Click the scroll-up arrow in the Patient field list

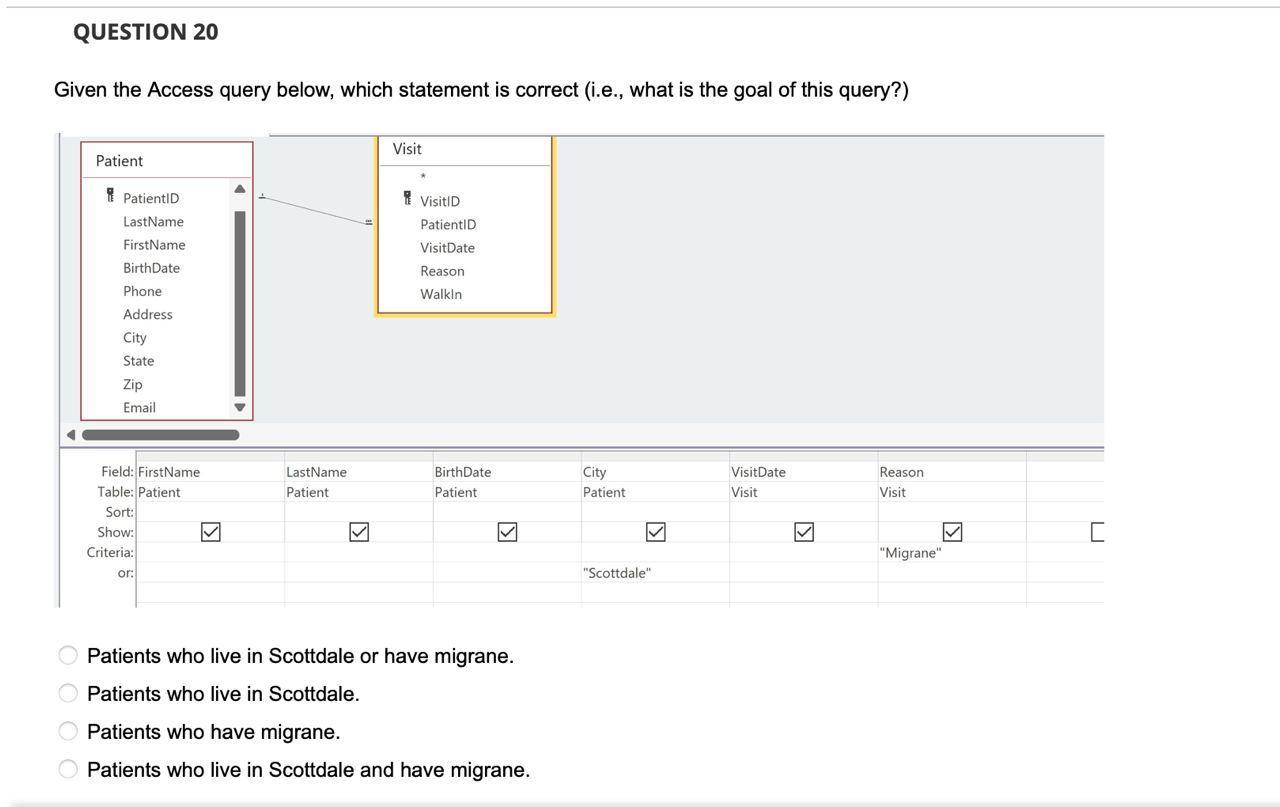pyautogui.click(x=239, y=186)
